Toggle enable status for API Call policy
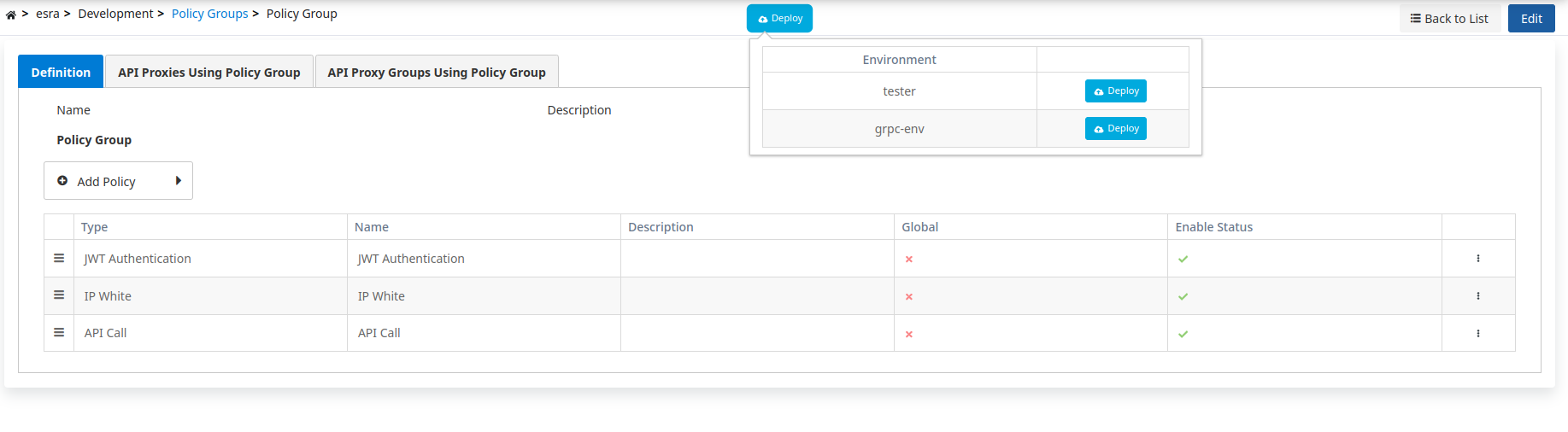This screenshot has height=432, width=1568. click(1183, 335)
